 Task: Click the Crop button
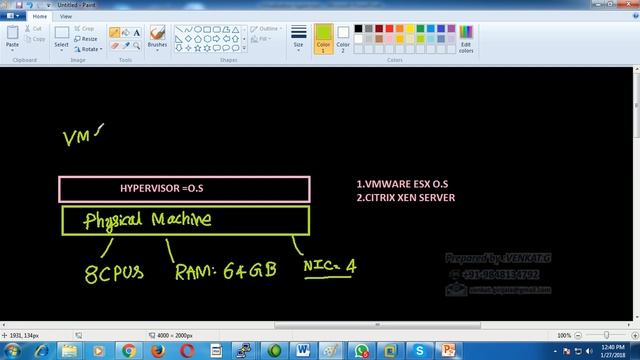[84, 29]
